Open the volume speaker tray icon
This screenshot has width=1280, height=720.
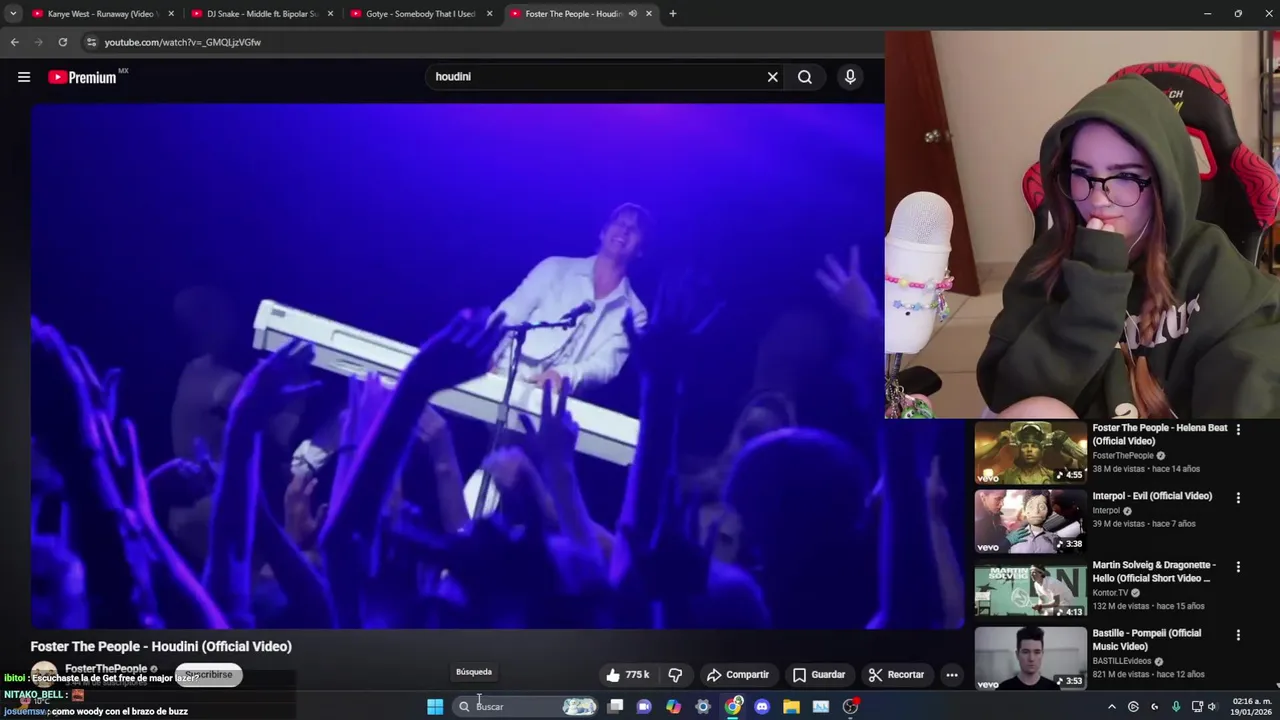pos(1212,707)
